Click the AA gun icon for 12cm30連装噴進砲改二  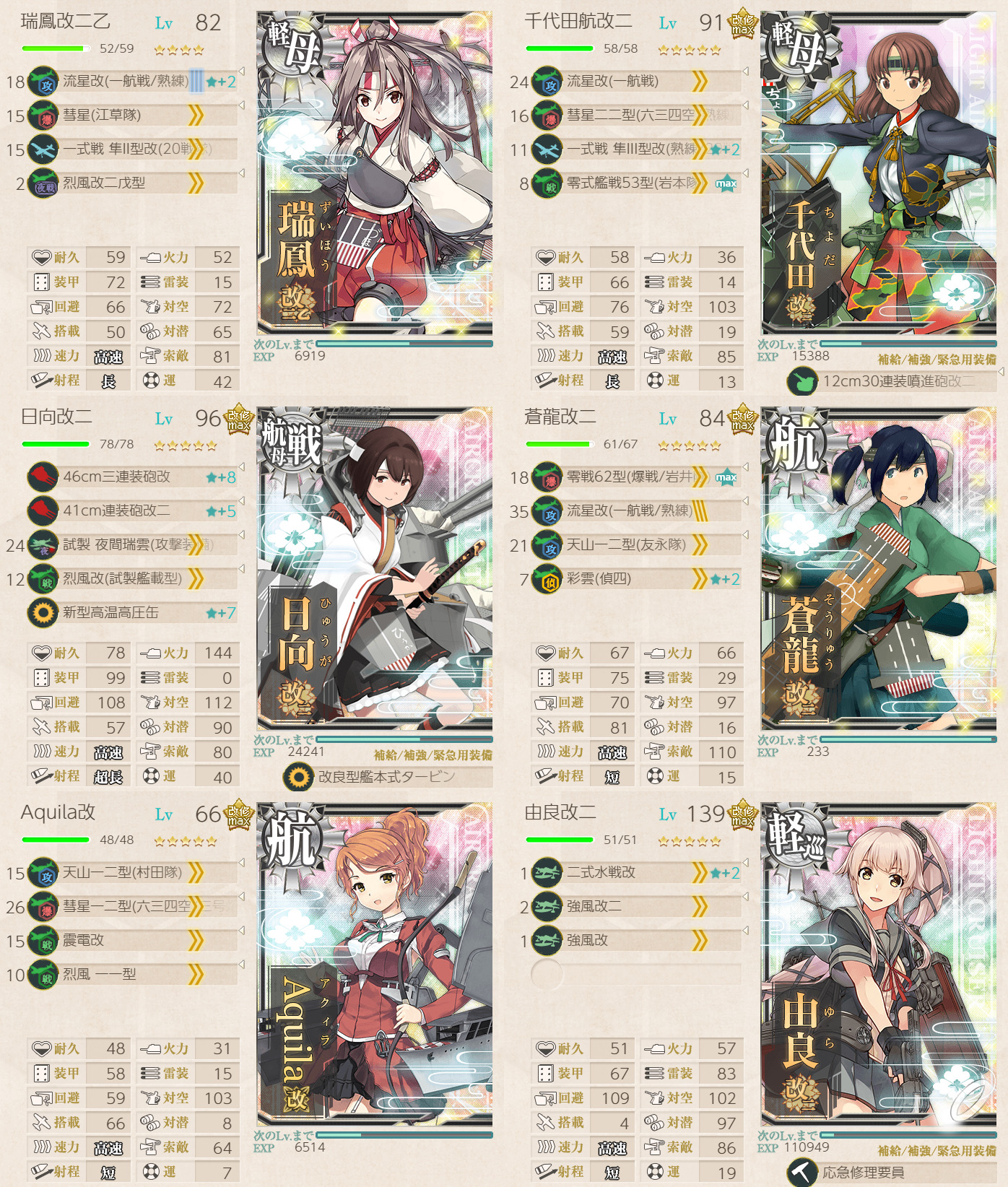click(802, 381)
